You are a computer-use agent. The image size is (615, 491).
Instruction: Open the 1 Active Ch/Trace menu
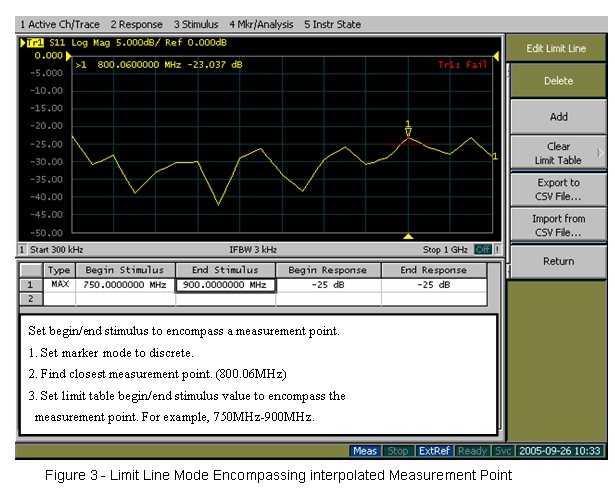click(60, 23)
